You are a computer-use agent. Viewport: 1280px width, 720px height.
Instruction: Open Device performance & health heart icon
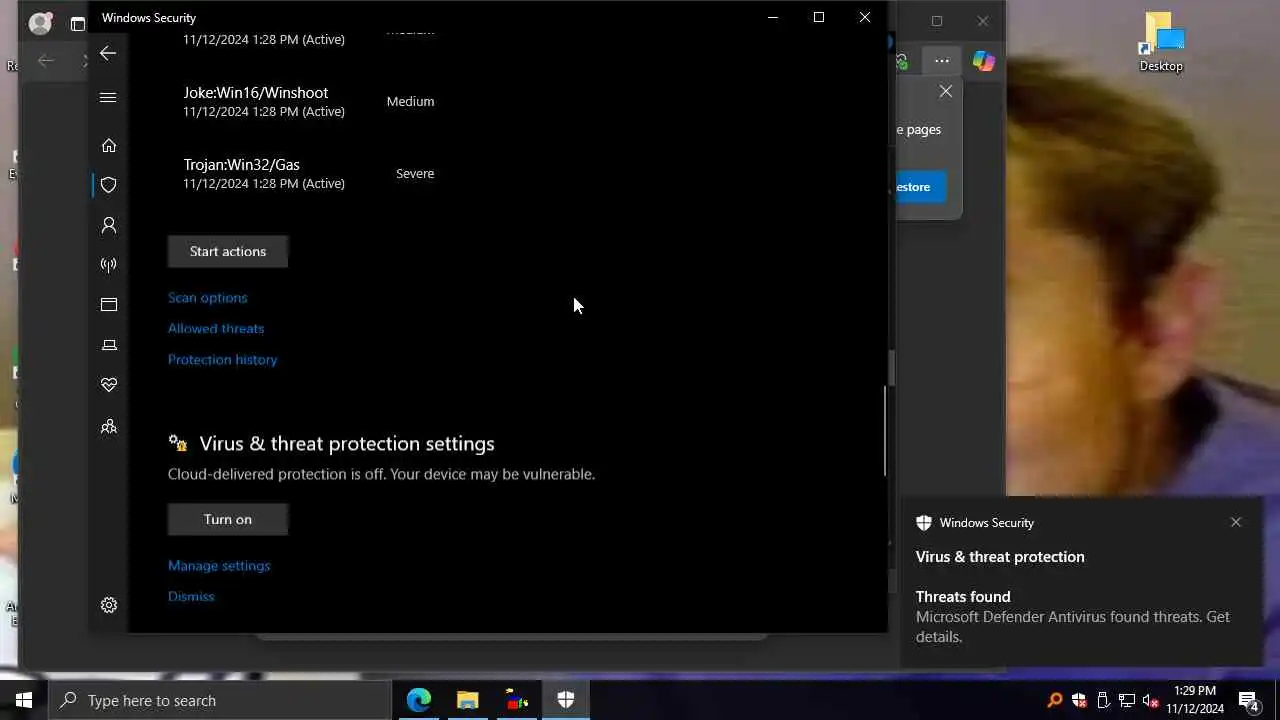(109, 385)
